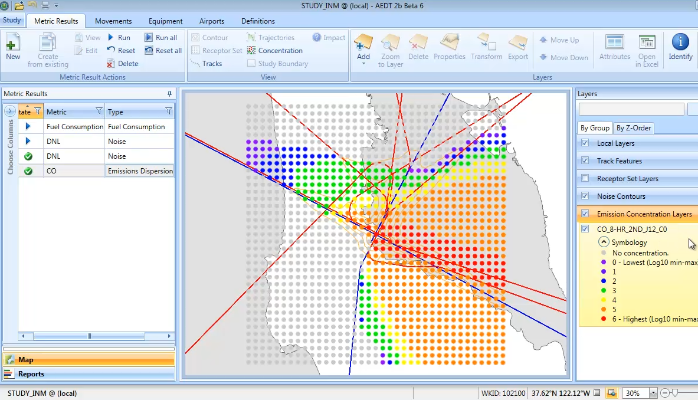Click the New metric result icon
The height and width of the screenshot is (400, 698).
pyautogui.click(x=13, y=46)
